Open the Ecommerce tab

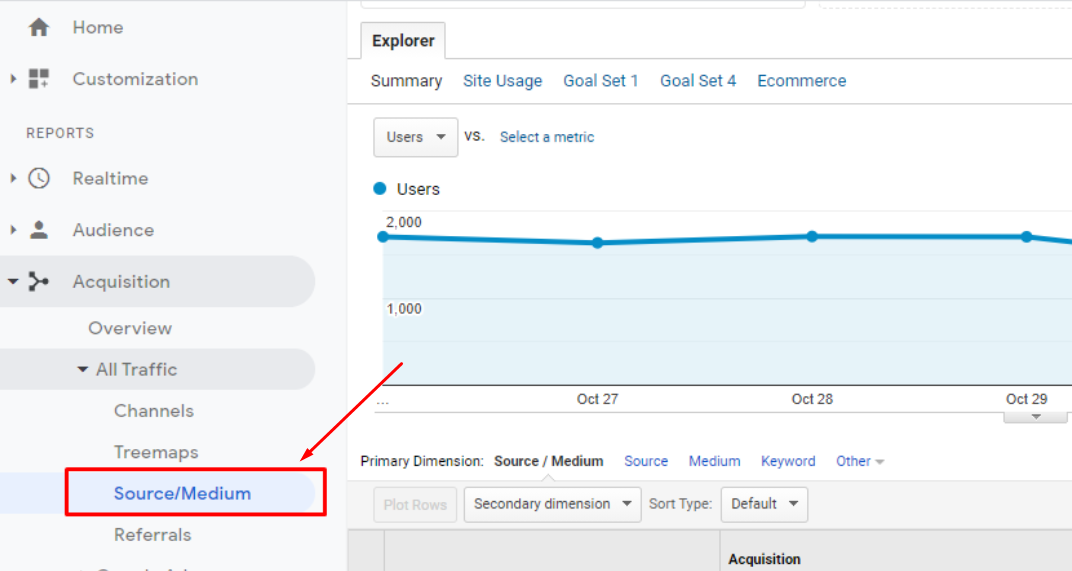coord(802,81)
